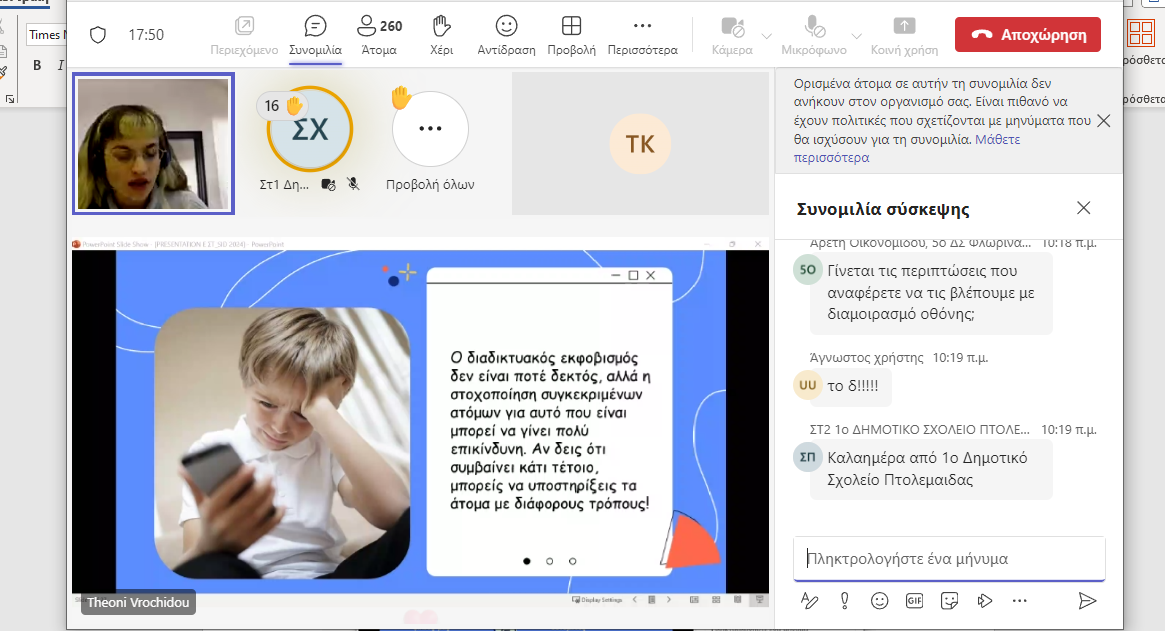
Task: Select message 'το δ!!!!!'
Action: [852, 386]
